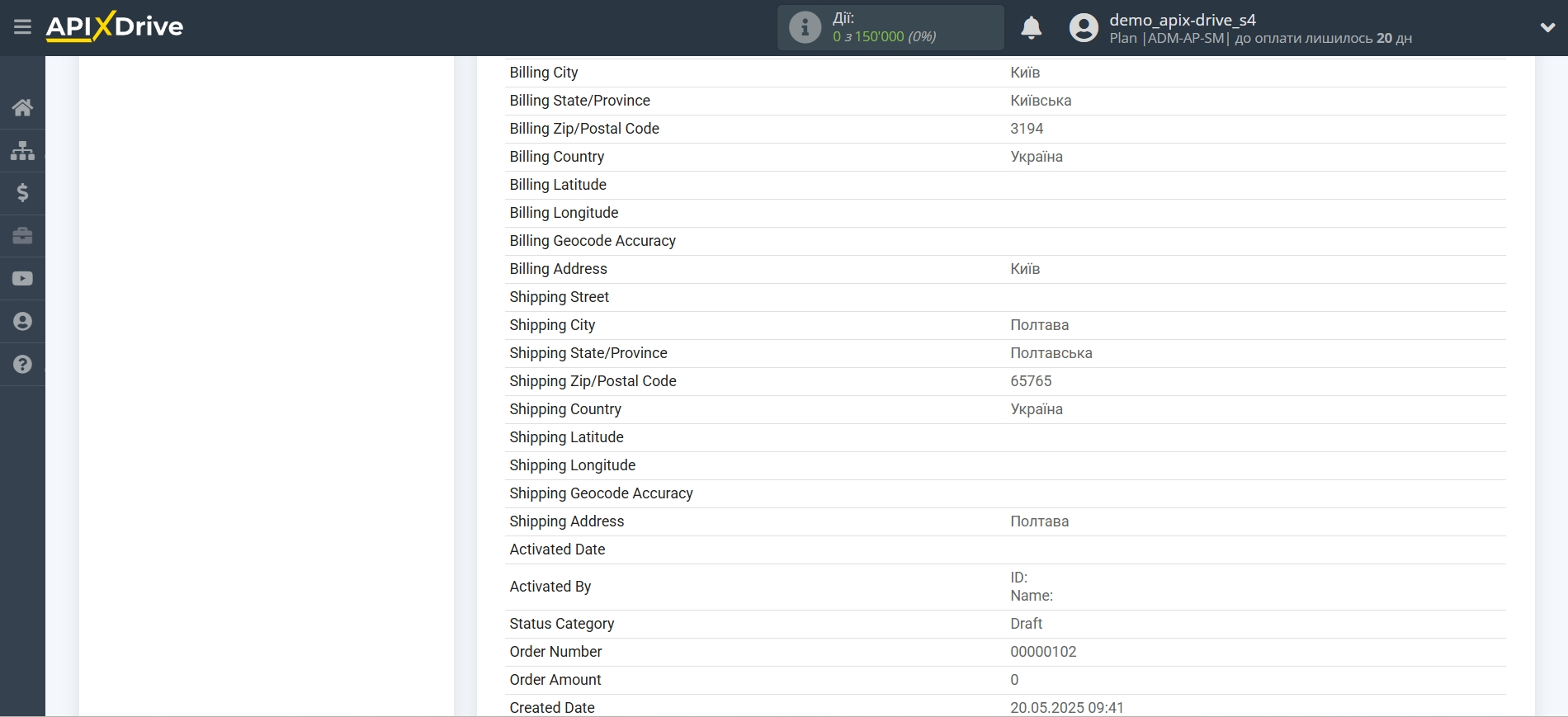This screenshot has width=1568, height=717.
Task: Click the Billing Latitude row label
Action: [558, 185]
